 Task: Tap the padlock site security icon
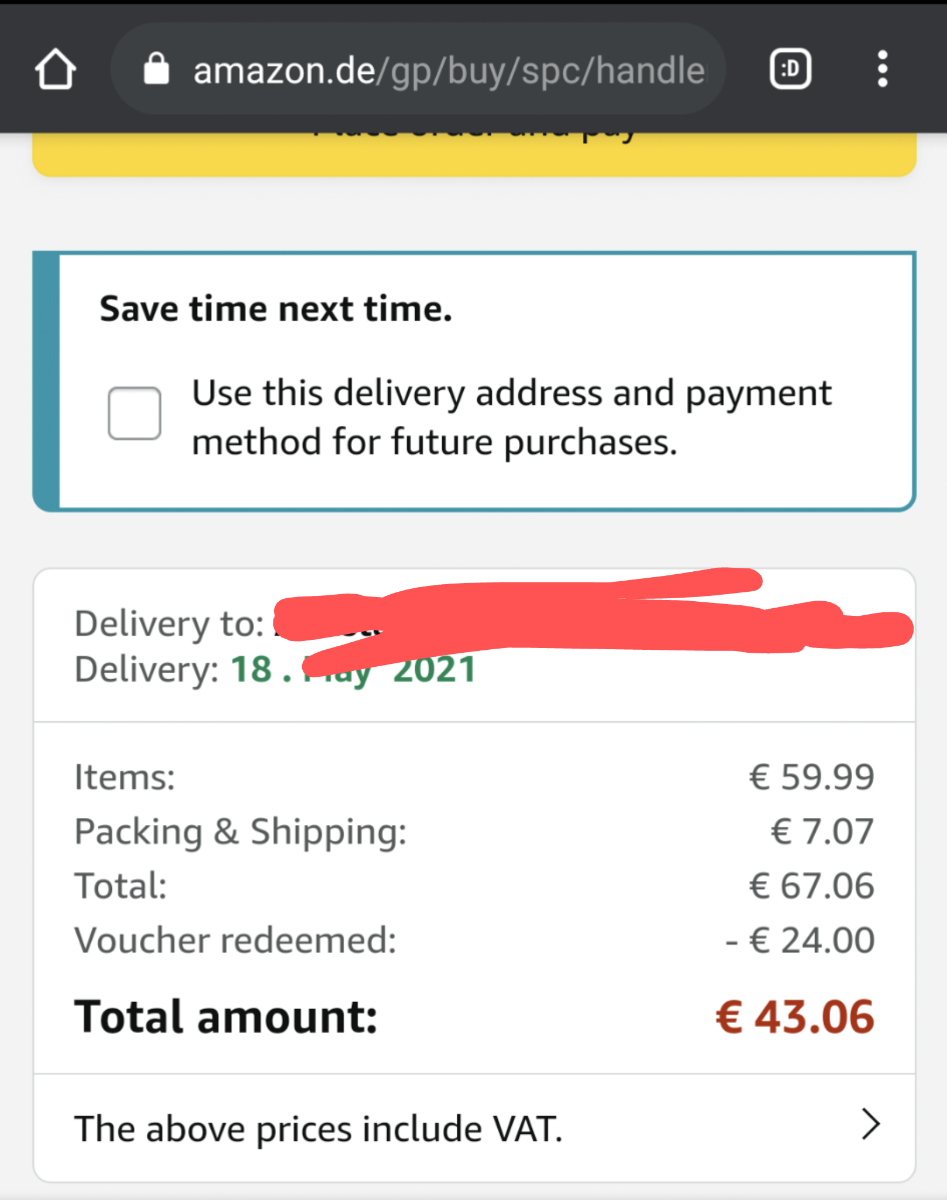point(156,70)
